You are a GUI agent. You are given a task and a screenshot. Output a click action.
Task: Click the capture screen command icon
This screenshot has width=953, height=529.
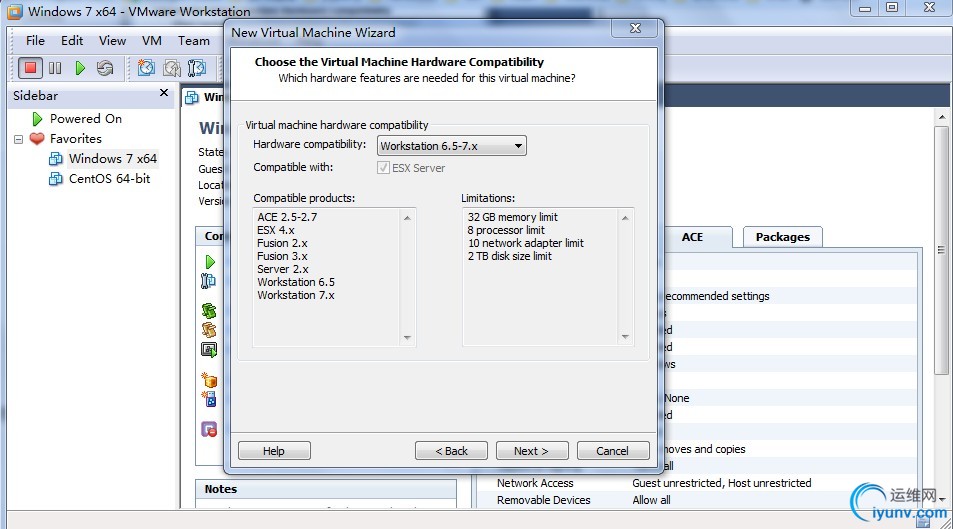(209, 350)
